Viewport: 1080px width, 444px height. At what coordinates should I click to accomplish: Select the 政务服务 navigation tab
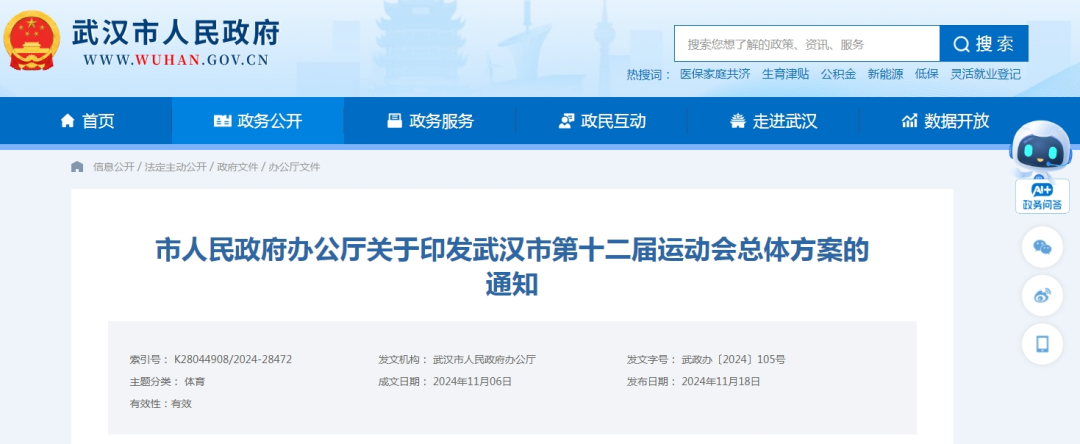[x=430, y=121]
